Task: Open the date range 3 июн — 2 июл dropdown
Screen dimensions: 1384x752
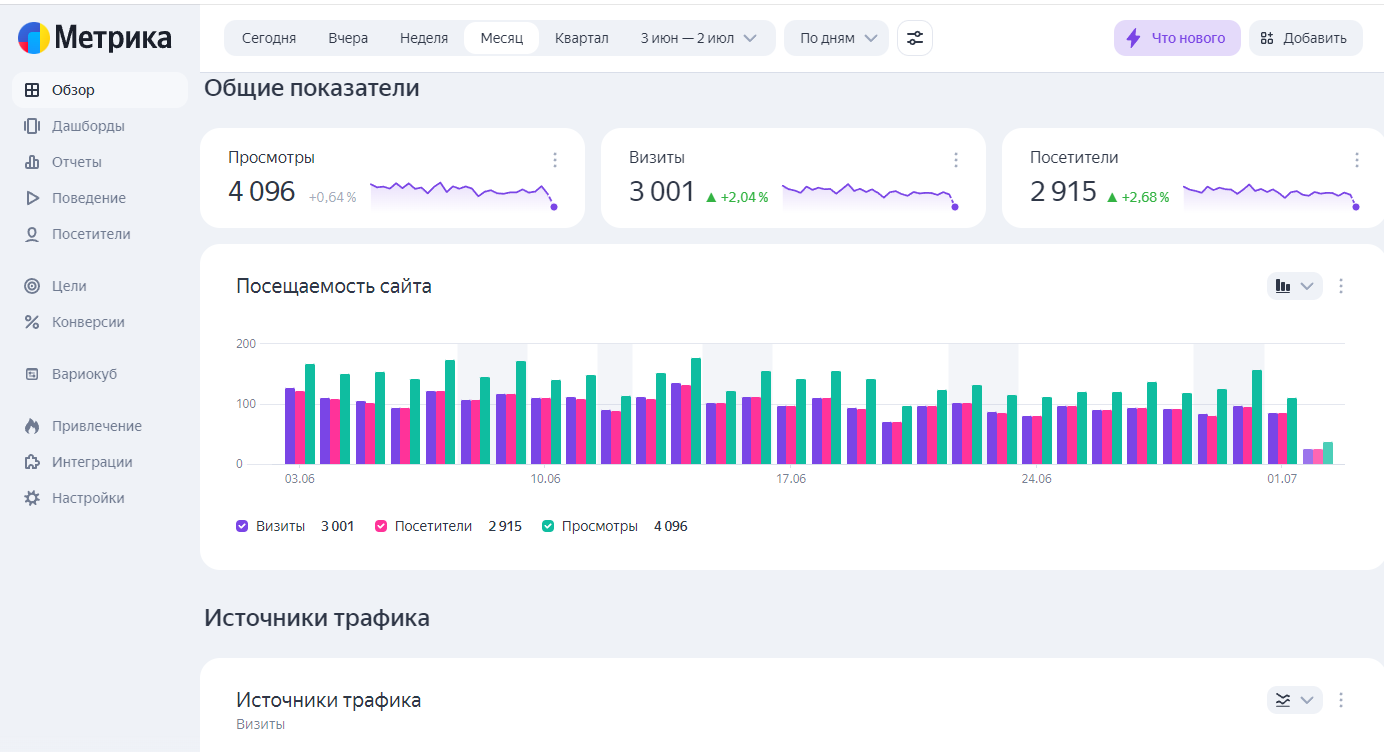Action: [x=699, y=37]
